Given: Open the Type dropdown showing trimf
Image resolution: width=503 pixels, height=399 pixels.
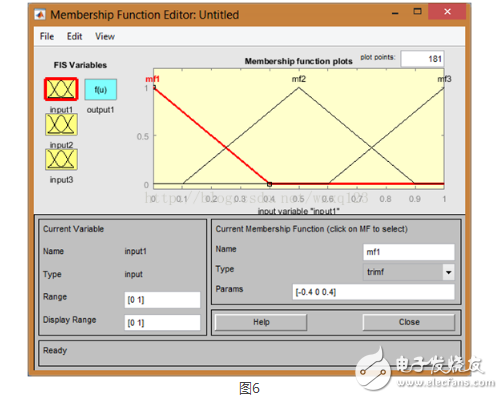Looking at the screenshot, I should (409, 272).
